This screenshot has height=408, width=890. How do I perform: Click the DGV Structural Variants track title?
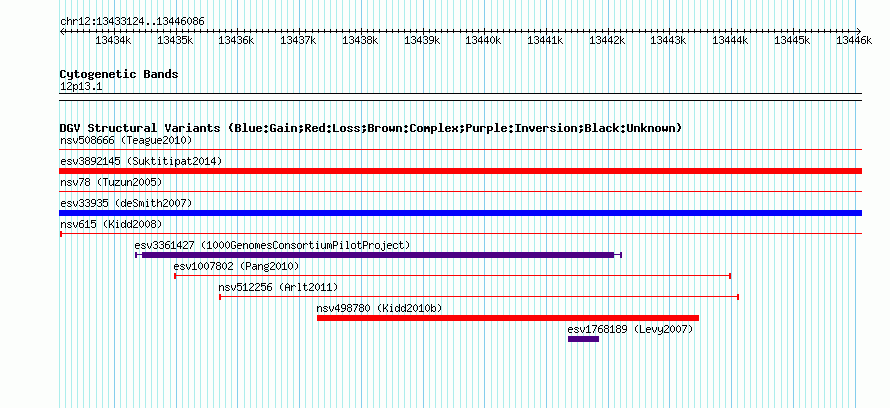371,128
